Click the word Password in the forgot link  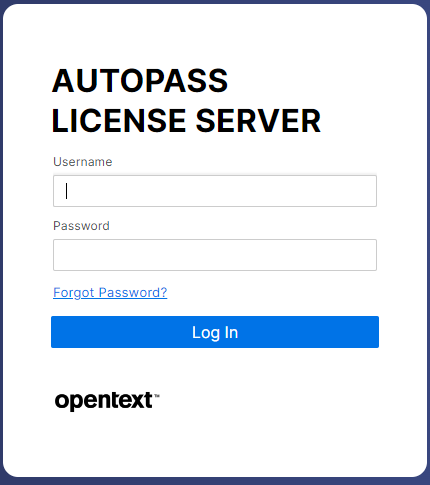[133, 293]
